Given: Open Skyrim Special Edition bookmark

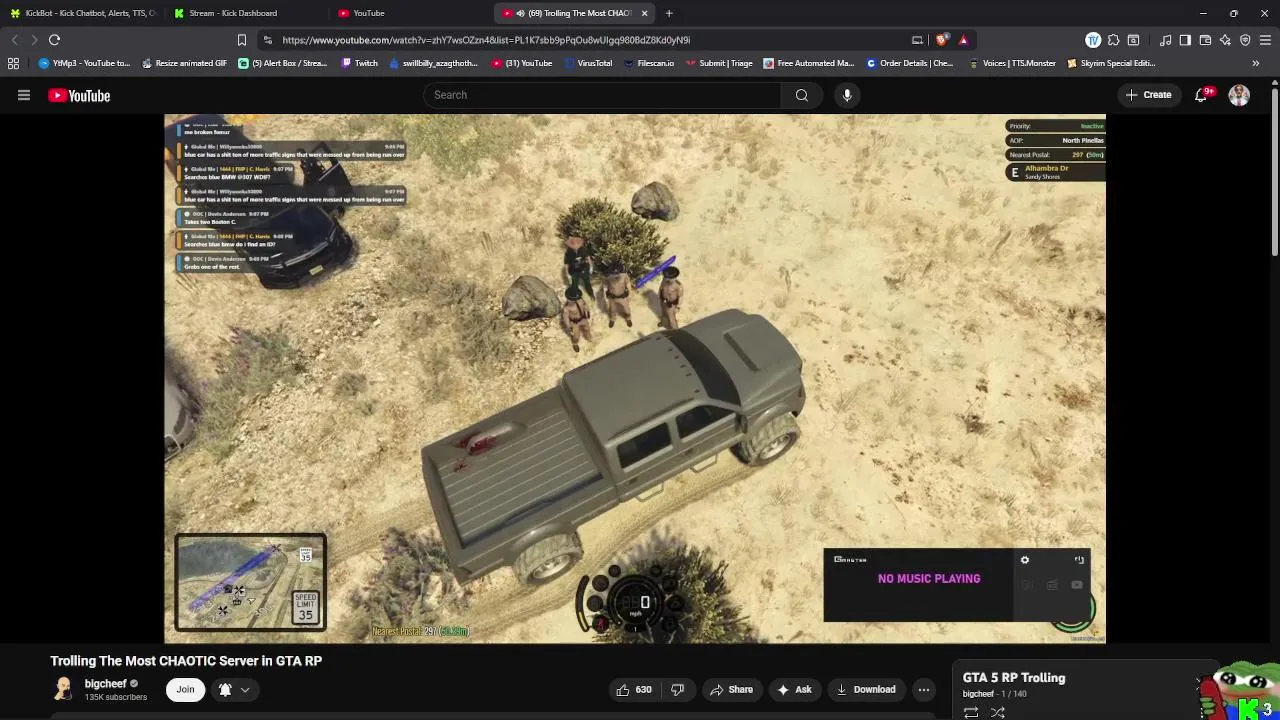Looking at the screenshot, I should 1111,63.
